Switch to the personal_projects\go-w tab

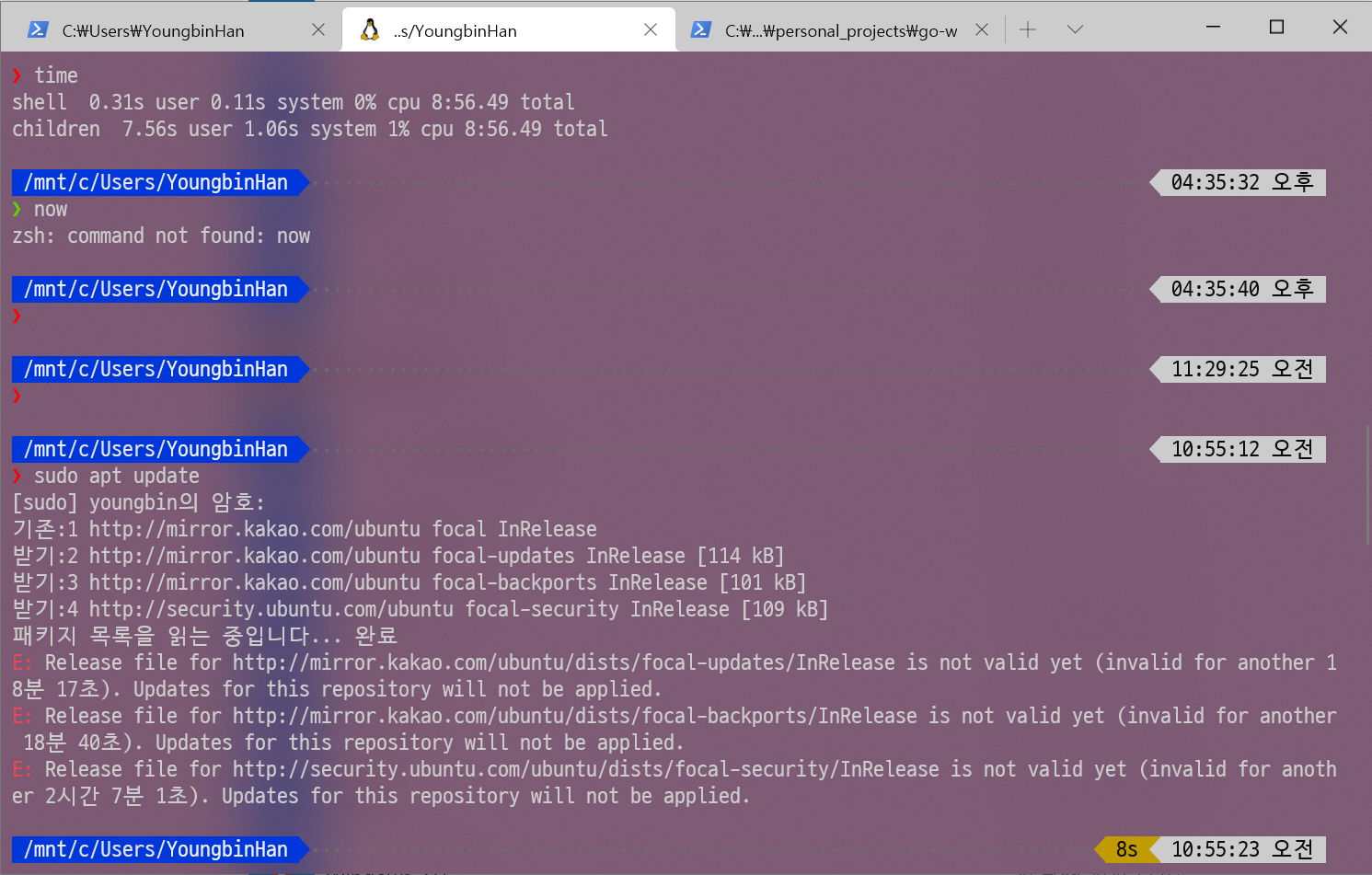(840, 31)
